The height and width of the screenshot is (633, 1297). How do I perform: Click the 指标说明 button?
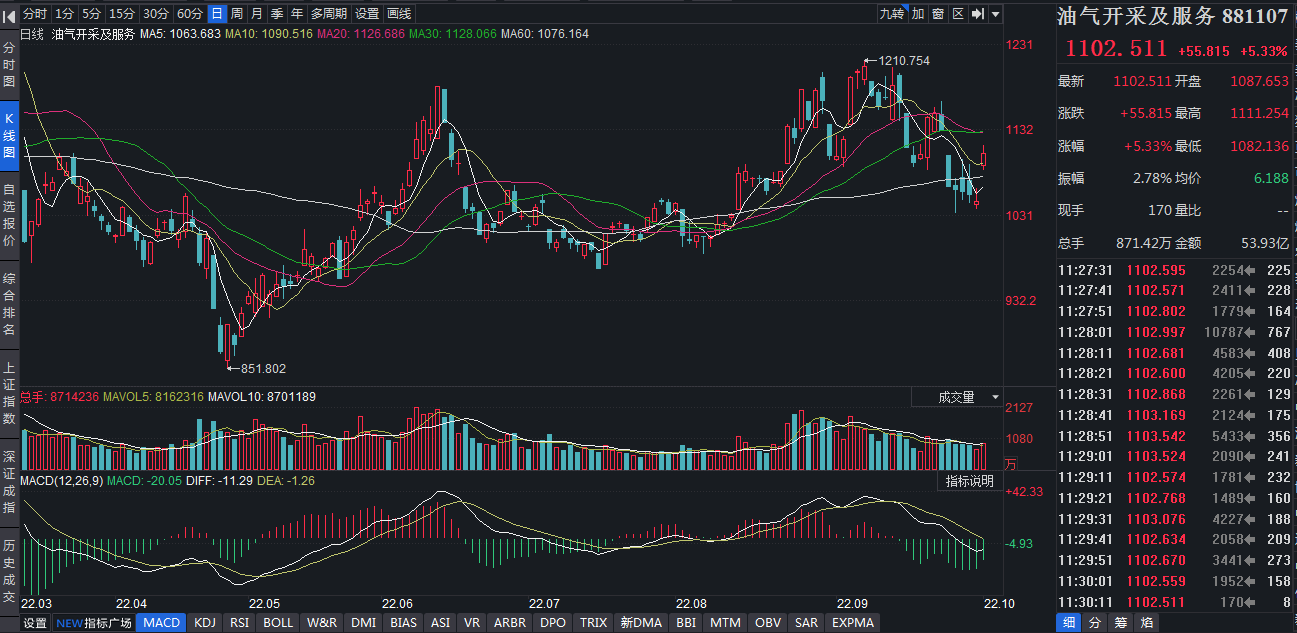click(970, 481)
